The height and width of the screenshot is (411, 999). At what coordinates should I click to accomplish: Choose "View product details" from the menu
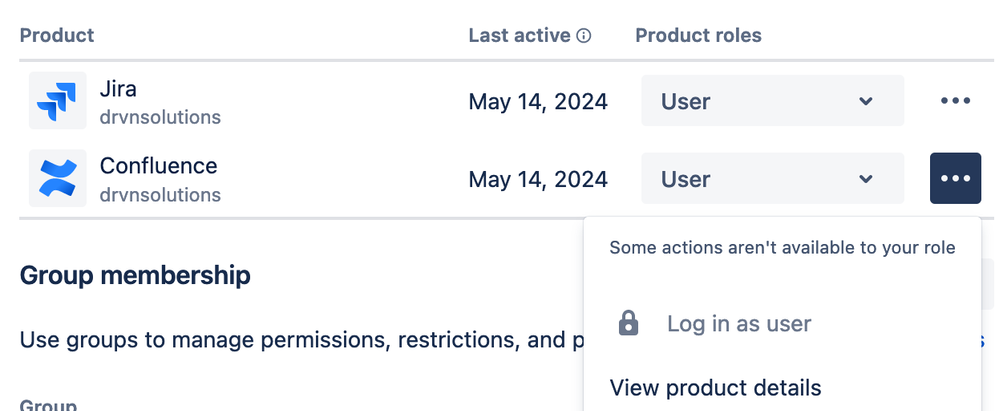point(715,388)
